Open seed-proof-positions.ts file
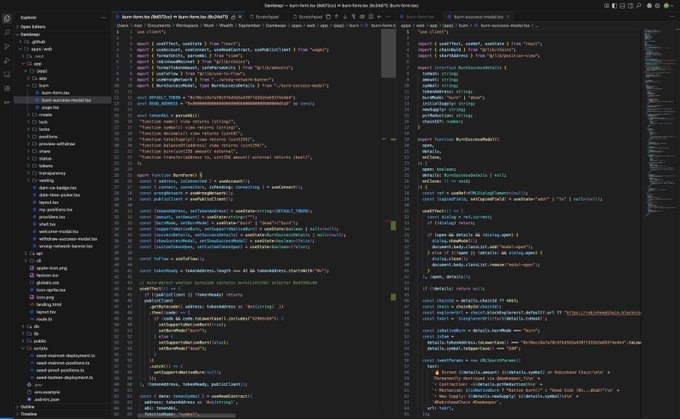The height and width of the screenshot is (419, 680). point(60,370)
